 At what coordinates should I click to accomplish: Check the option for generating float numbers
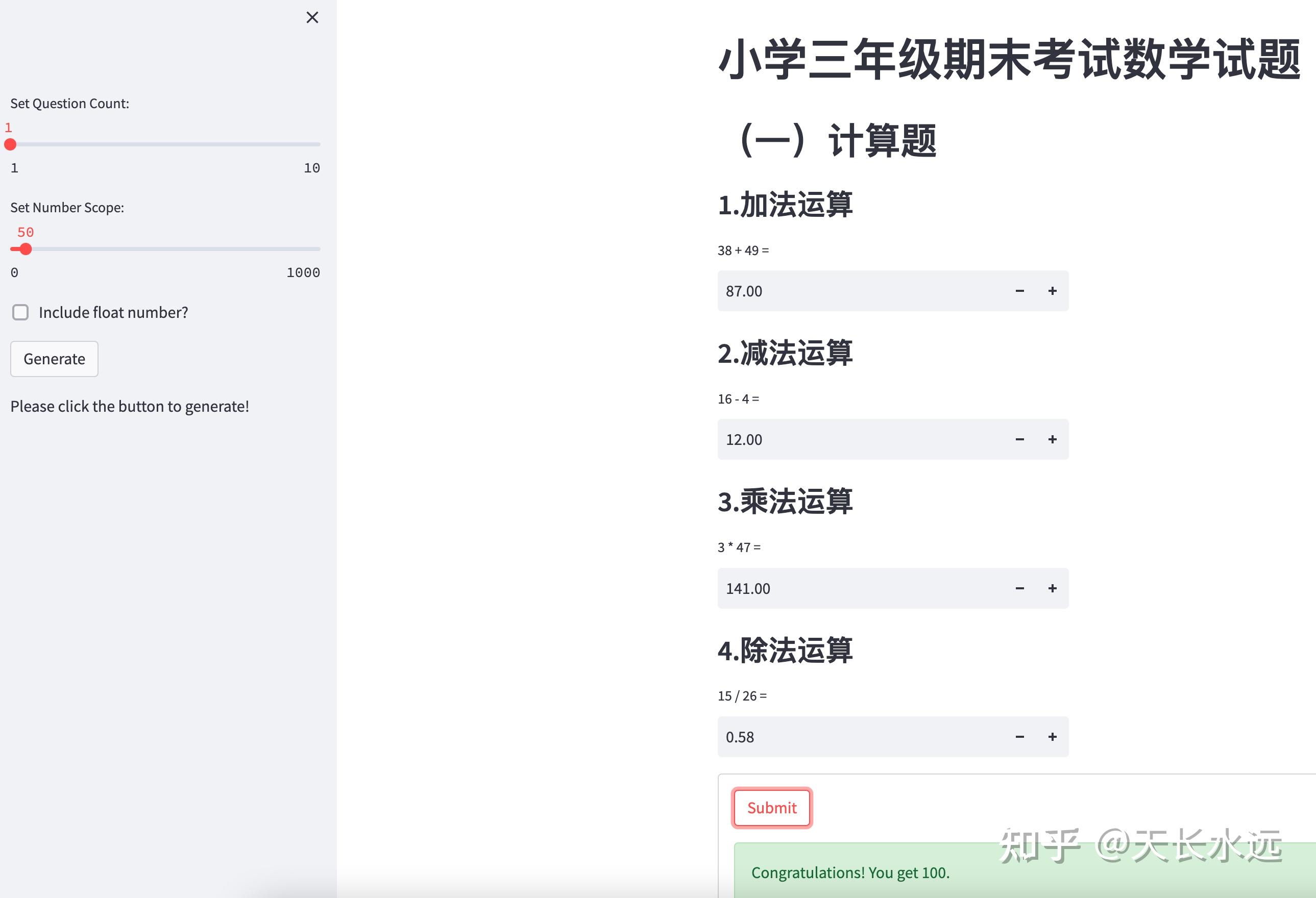[x=20, y=312]
